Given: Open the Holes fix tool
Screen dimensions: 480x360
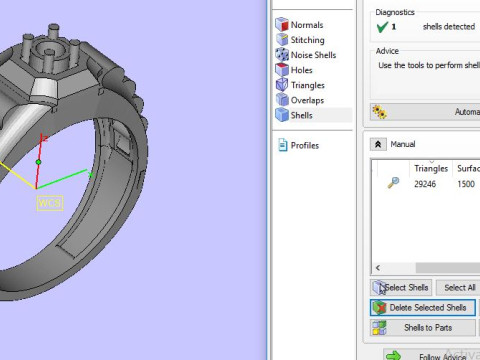Looking at the screenshot, I should click(294, 70).
